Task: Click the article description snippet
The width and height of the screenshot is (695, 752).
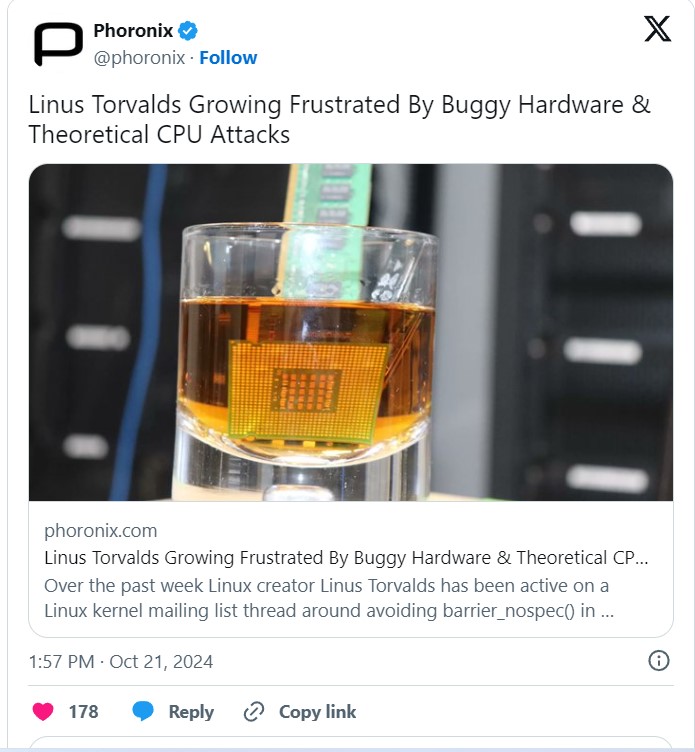Action: tap(329, 598)
